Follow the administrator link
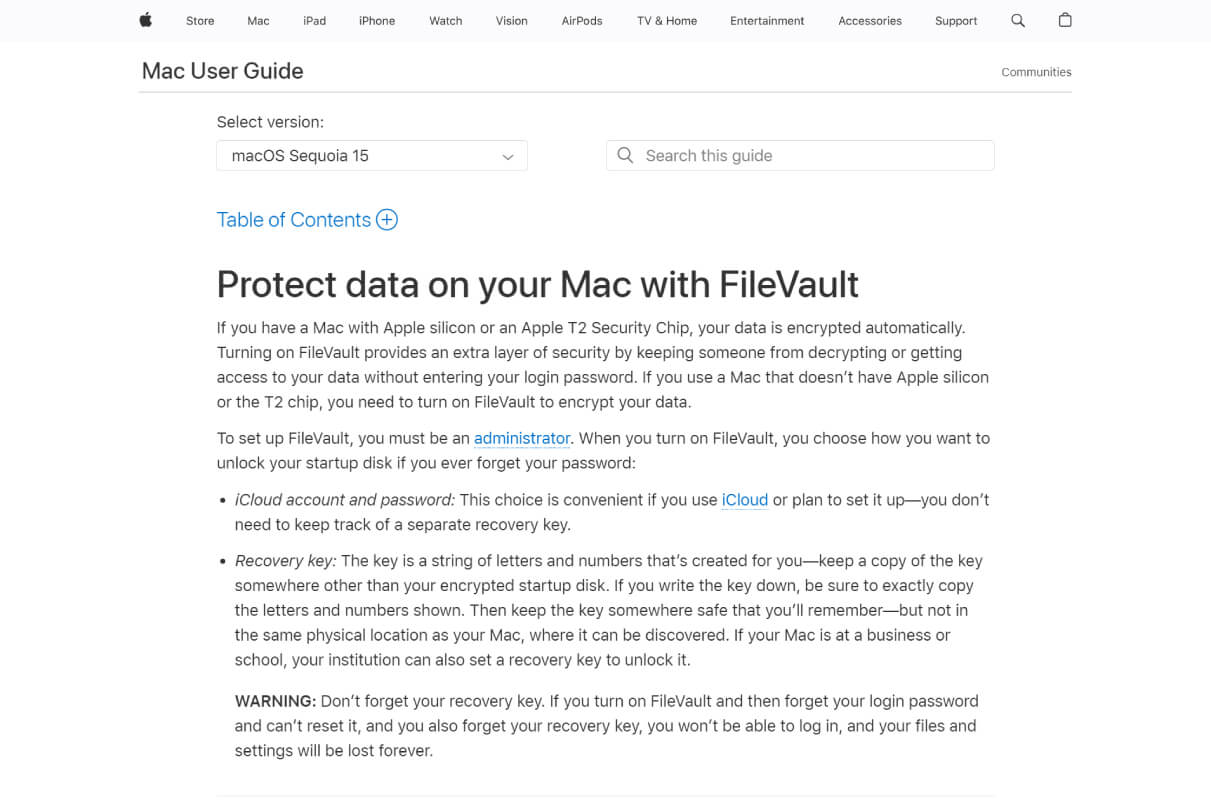This screenshot has width=1211, height=800. 522,438
